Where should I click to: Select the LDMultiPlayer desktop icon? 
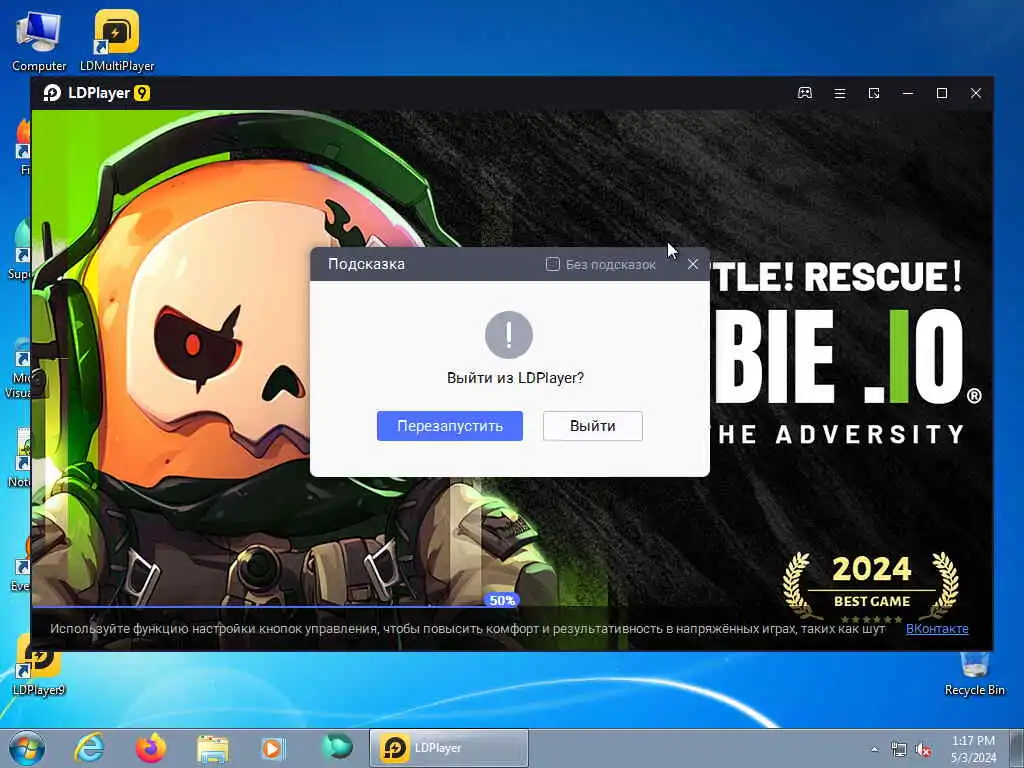[x=117, y=40]
